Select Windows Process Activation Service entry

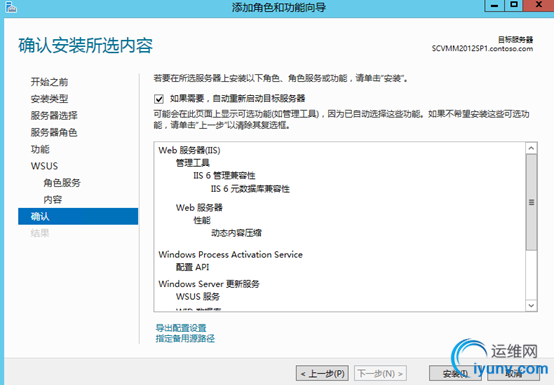(x=230, y=255)
